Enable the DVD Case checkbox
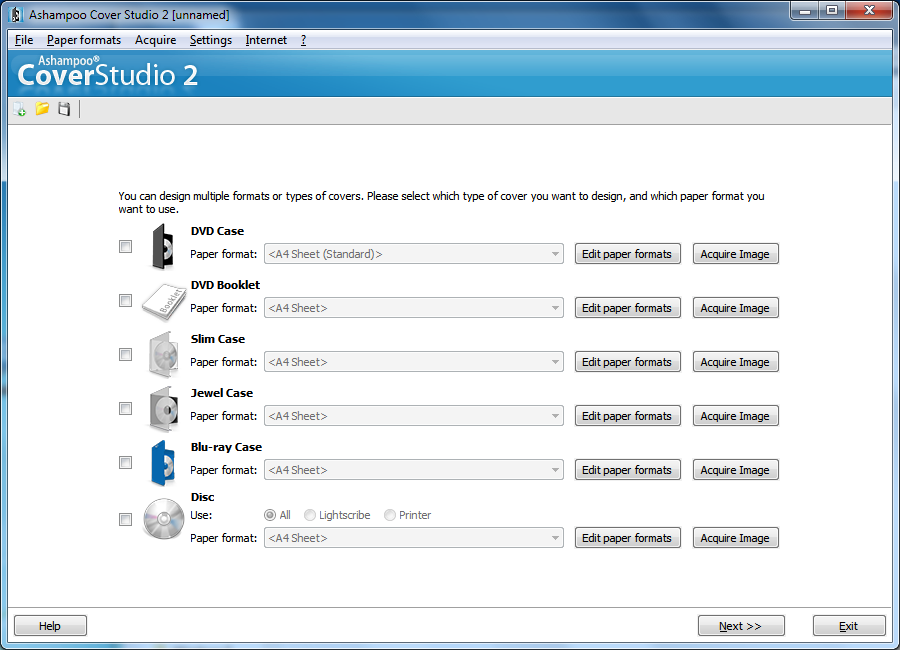 tap(125, 246)
